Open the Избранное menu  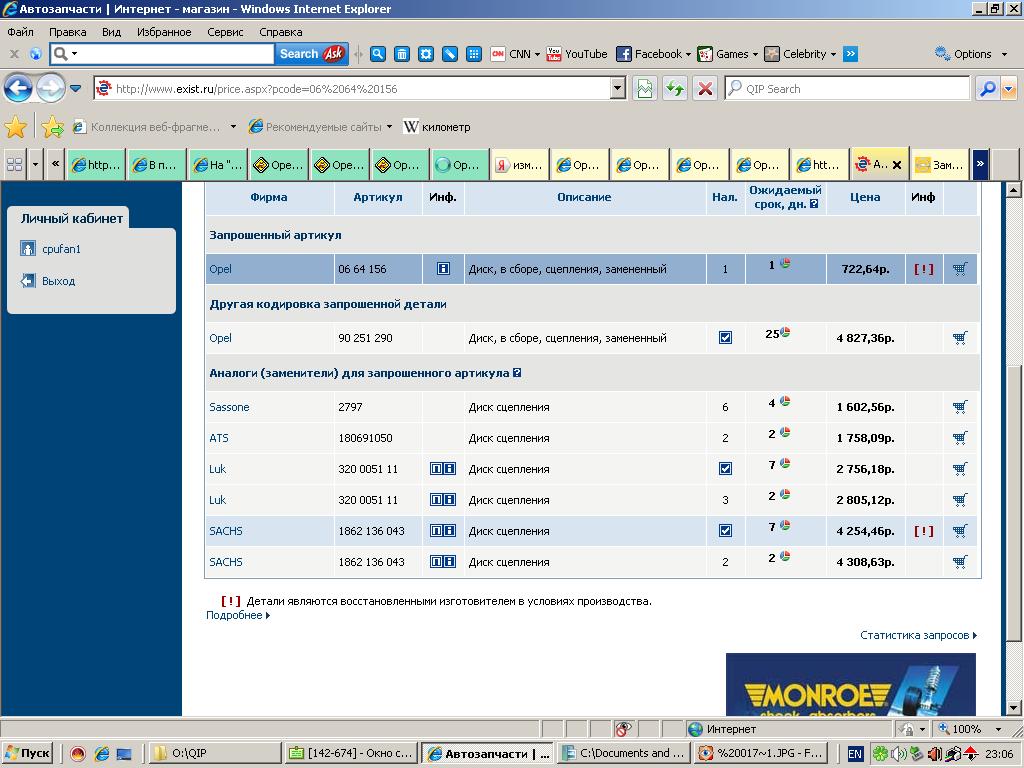click(164, 32)
